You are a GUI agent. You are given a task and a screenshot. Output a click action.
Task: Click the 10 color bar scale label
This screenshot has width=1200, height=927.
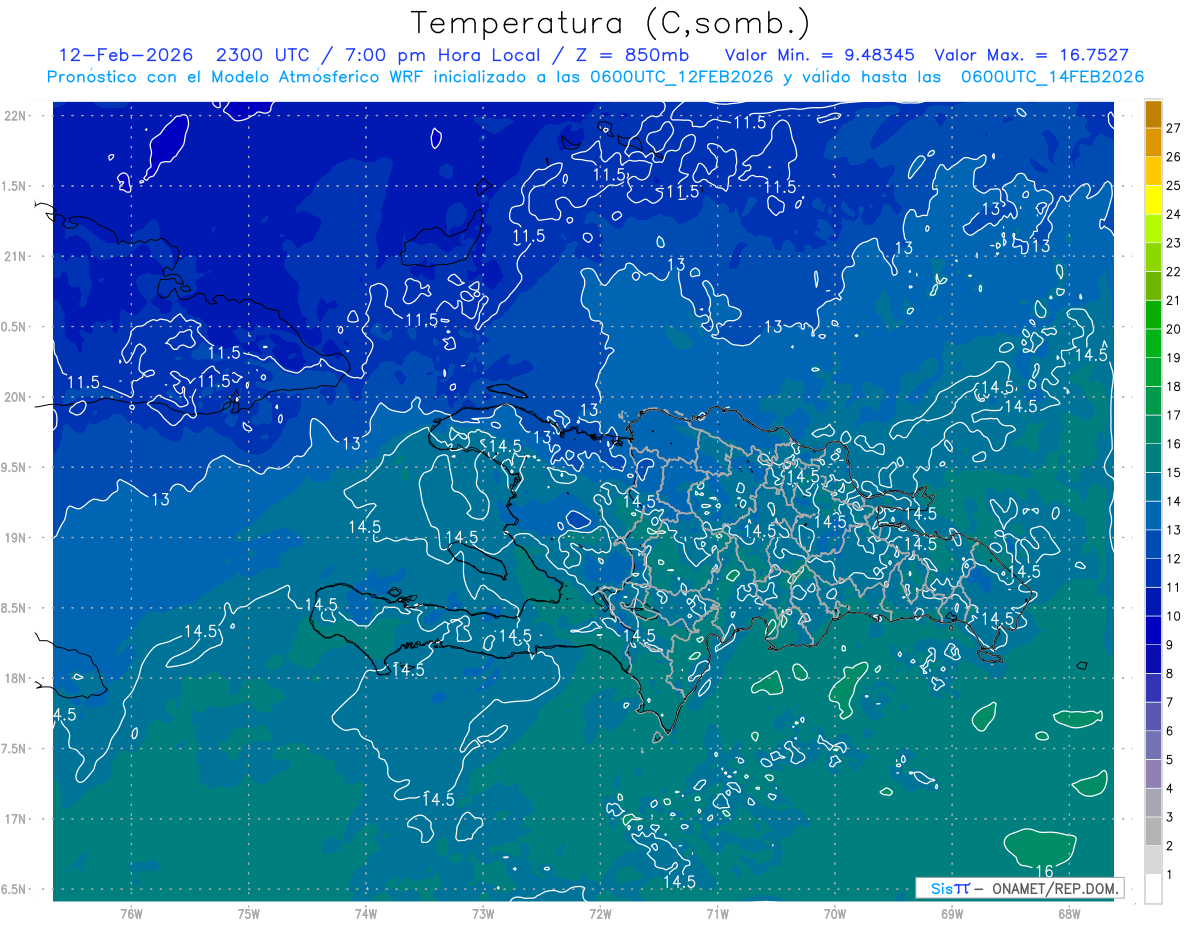tap(1174, 616)
